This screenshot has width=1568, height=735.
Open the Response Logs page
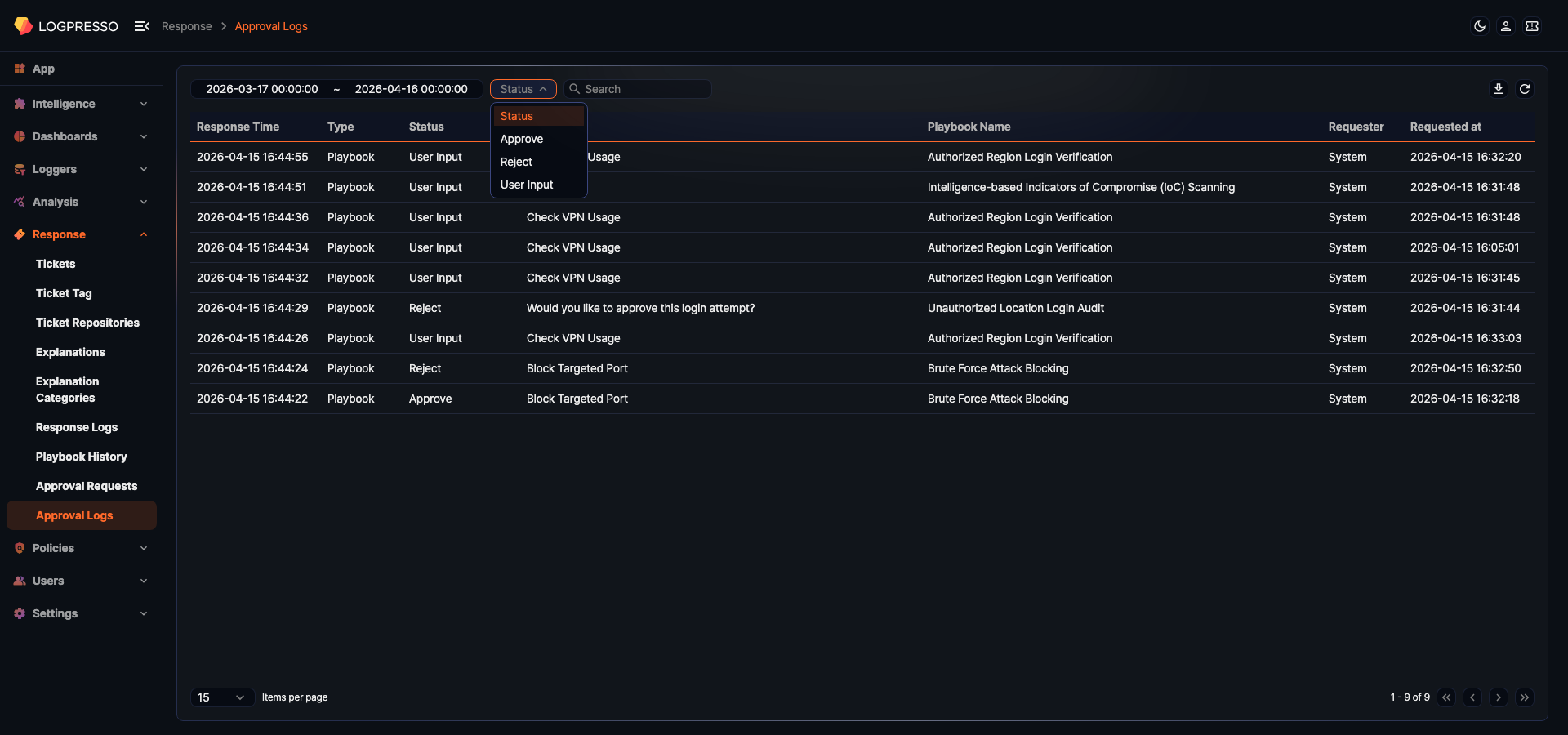pos(77,426)
